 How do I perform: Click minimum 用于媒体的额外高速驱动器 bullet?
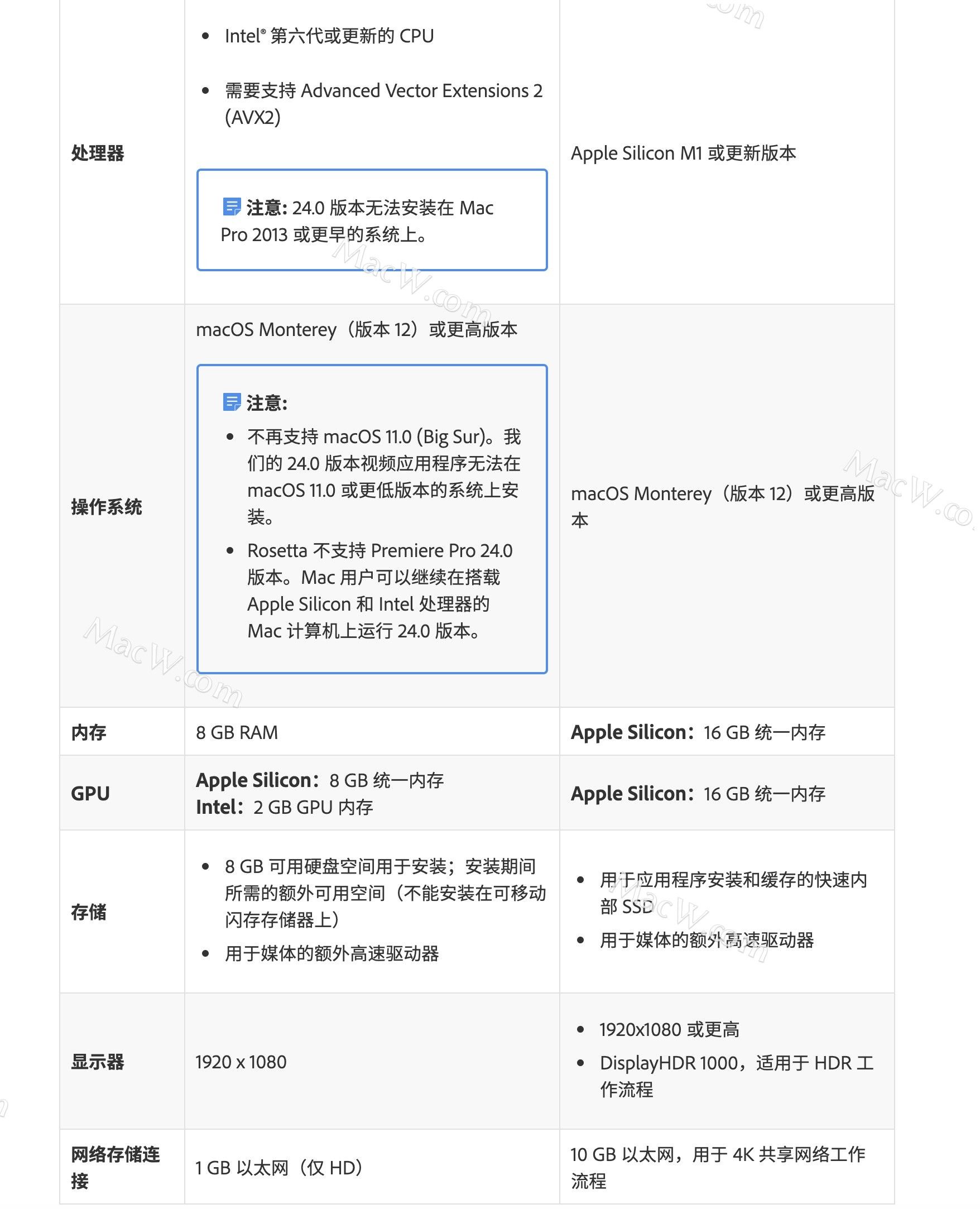tap(332, 953)
